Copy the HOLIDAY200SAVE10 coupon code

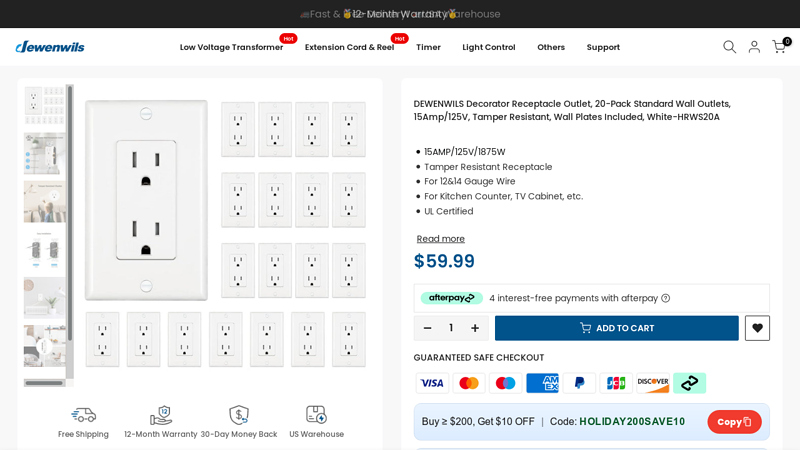click(x=734, y=422)
